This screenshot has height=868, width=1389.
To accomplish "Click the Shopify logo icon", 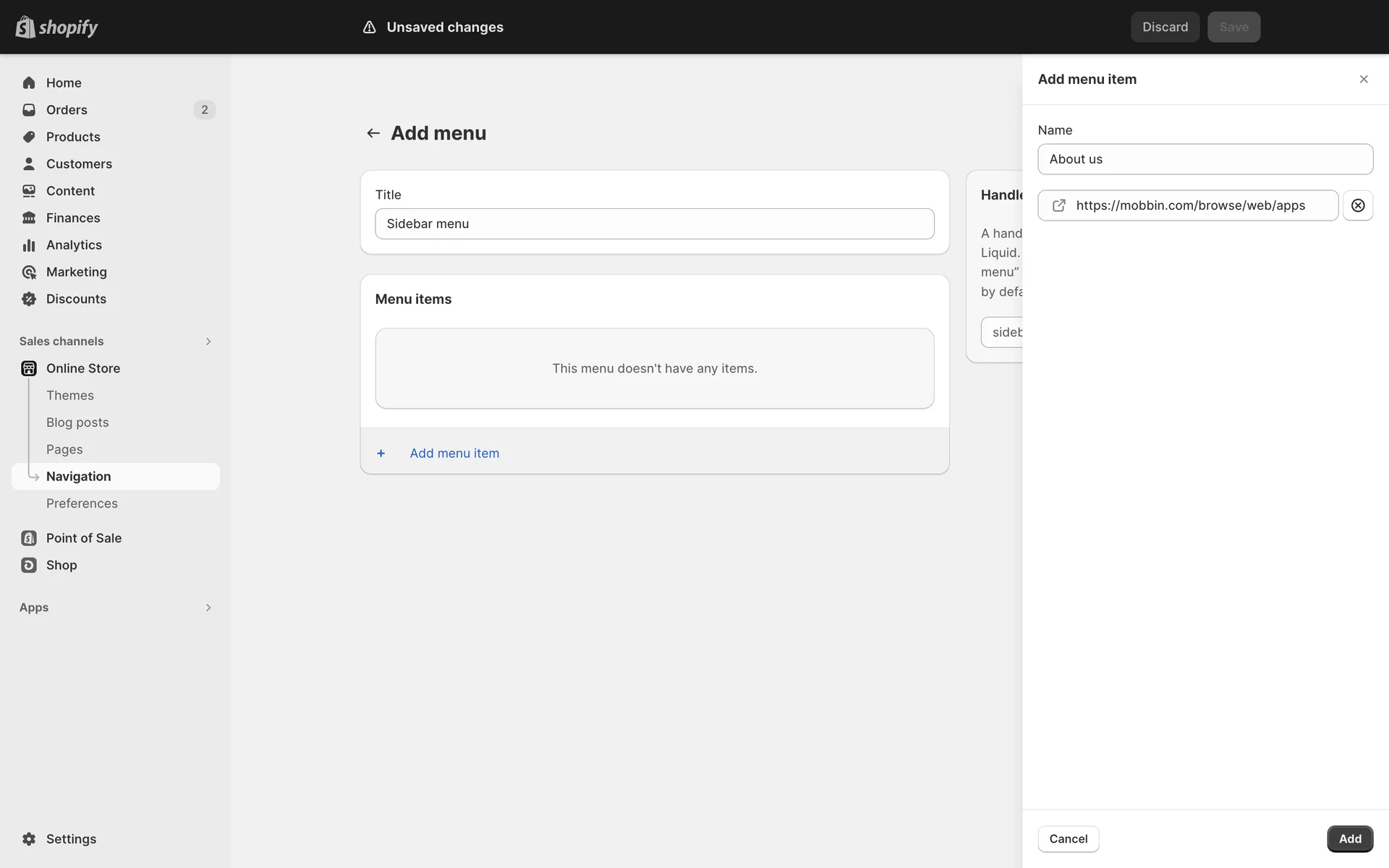I will click(25, 27).
